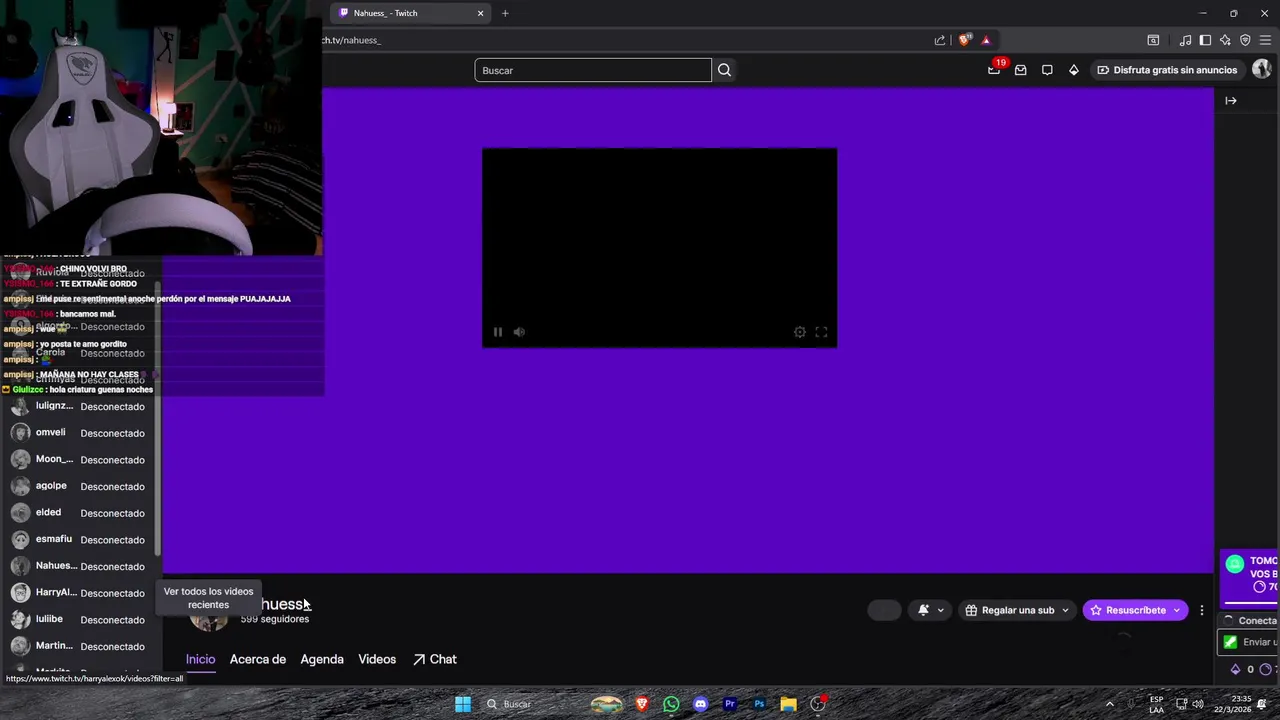This screenshot has height=720, width=1280.
Task: Collapse the chat panel arrow
Action: click(x=1231, y=100)
